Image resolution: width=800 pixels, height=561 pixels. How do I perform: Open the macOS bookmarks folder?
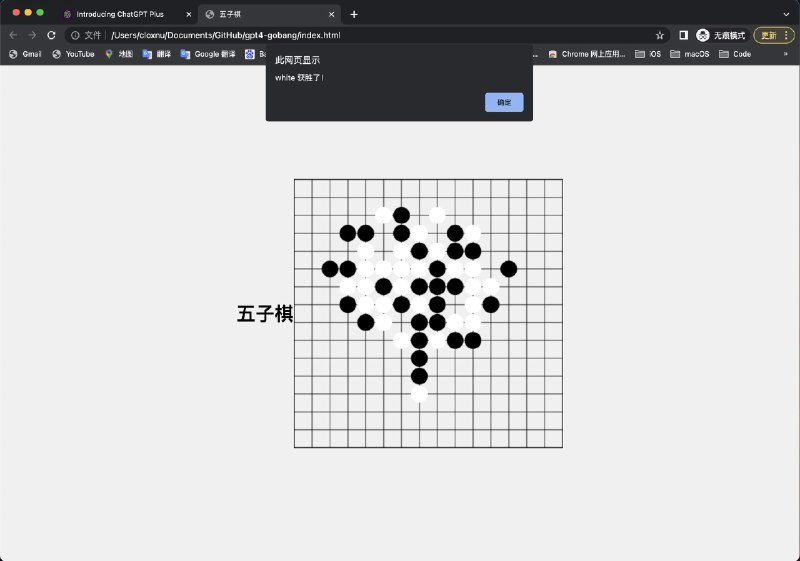(690, 54)
